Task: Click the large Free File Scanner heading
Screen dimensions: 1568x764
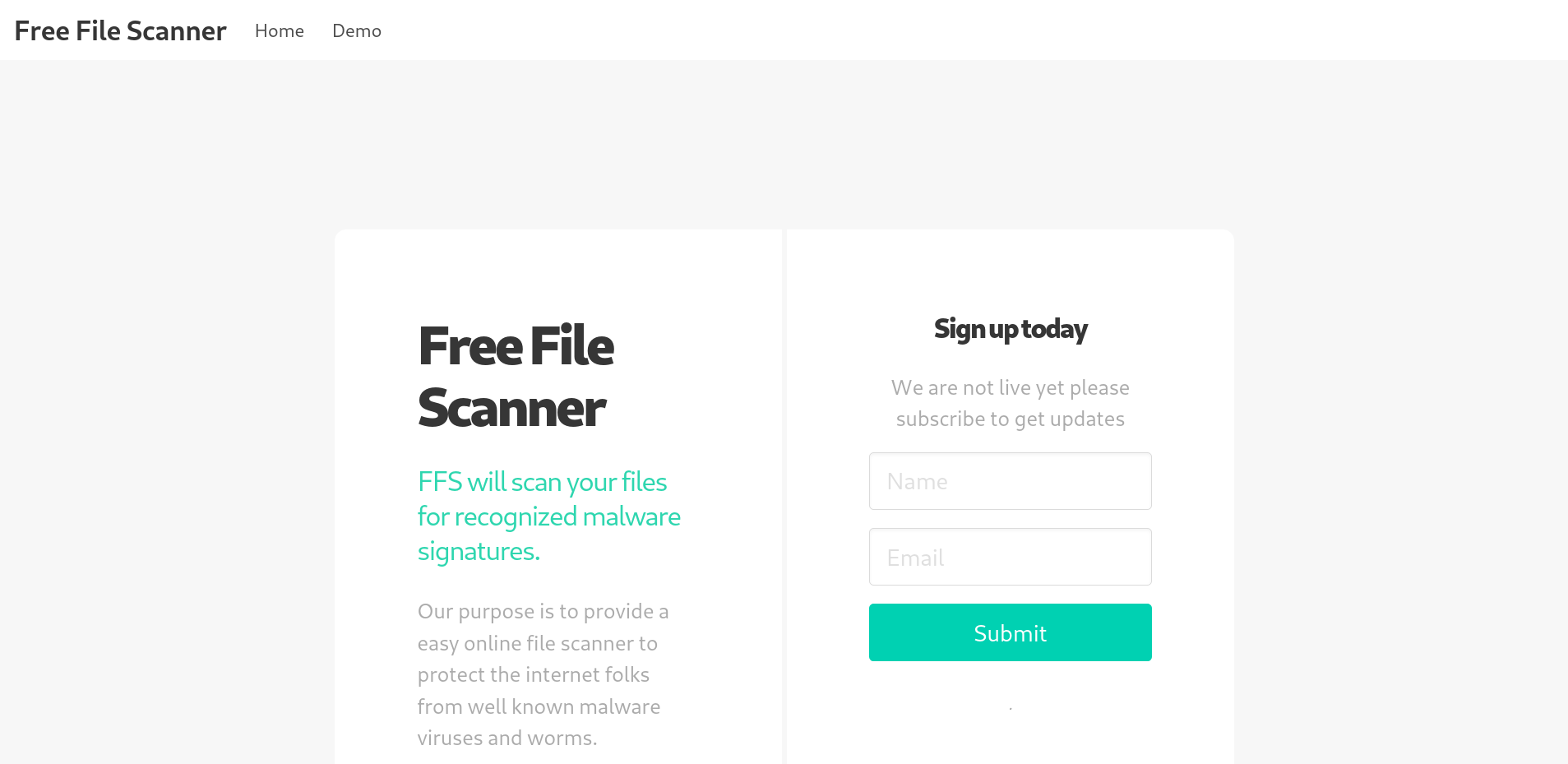Action: pos(516,346)
